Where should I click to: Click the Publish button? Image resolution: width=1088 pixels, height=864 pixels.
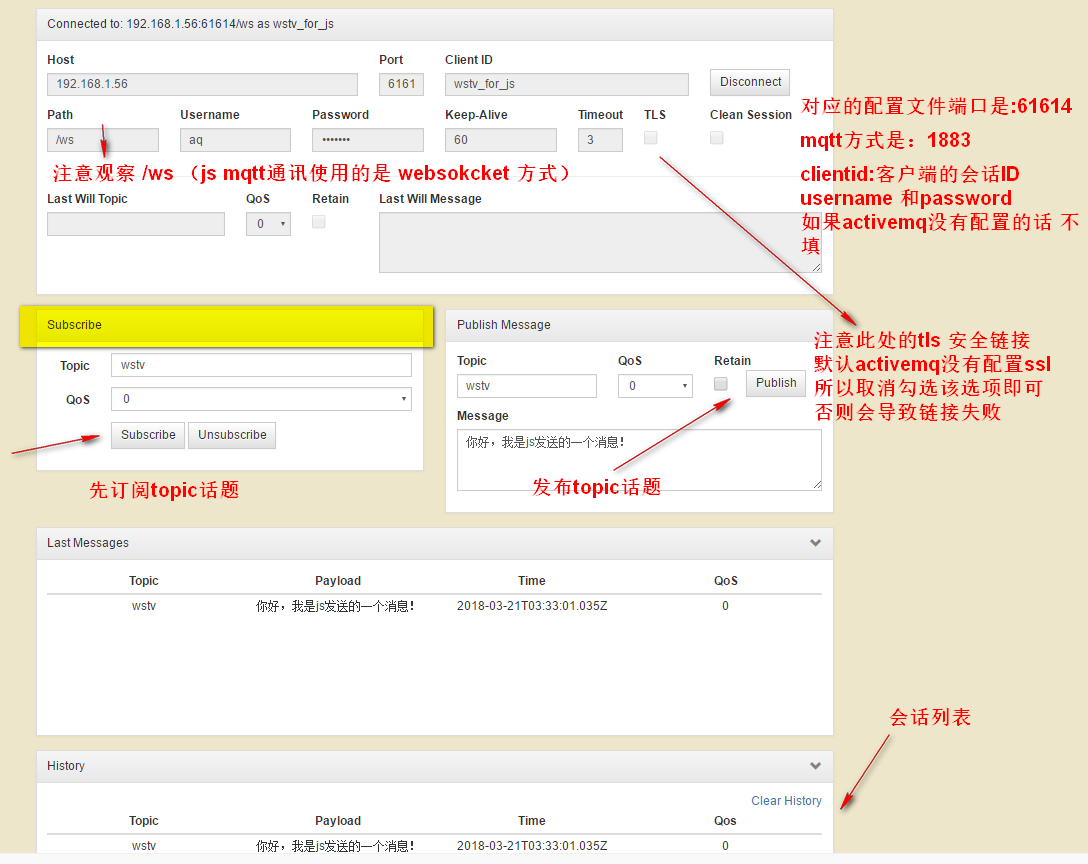point(776,383)
